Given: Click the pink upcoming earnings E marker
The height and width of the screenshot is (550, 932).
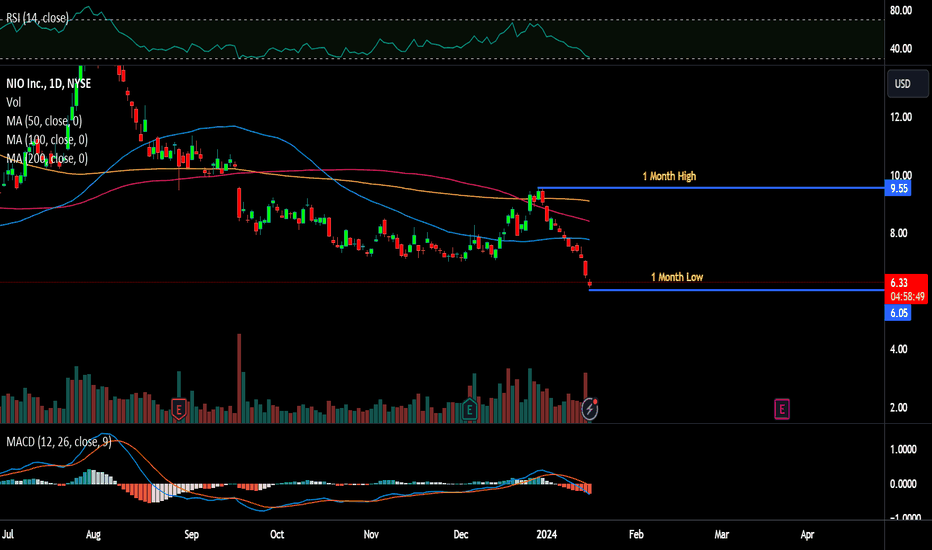Looking at the screenshot, I should pyautogui.click(x=782, y=409).
